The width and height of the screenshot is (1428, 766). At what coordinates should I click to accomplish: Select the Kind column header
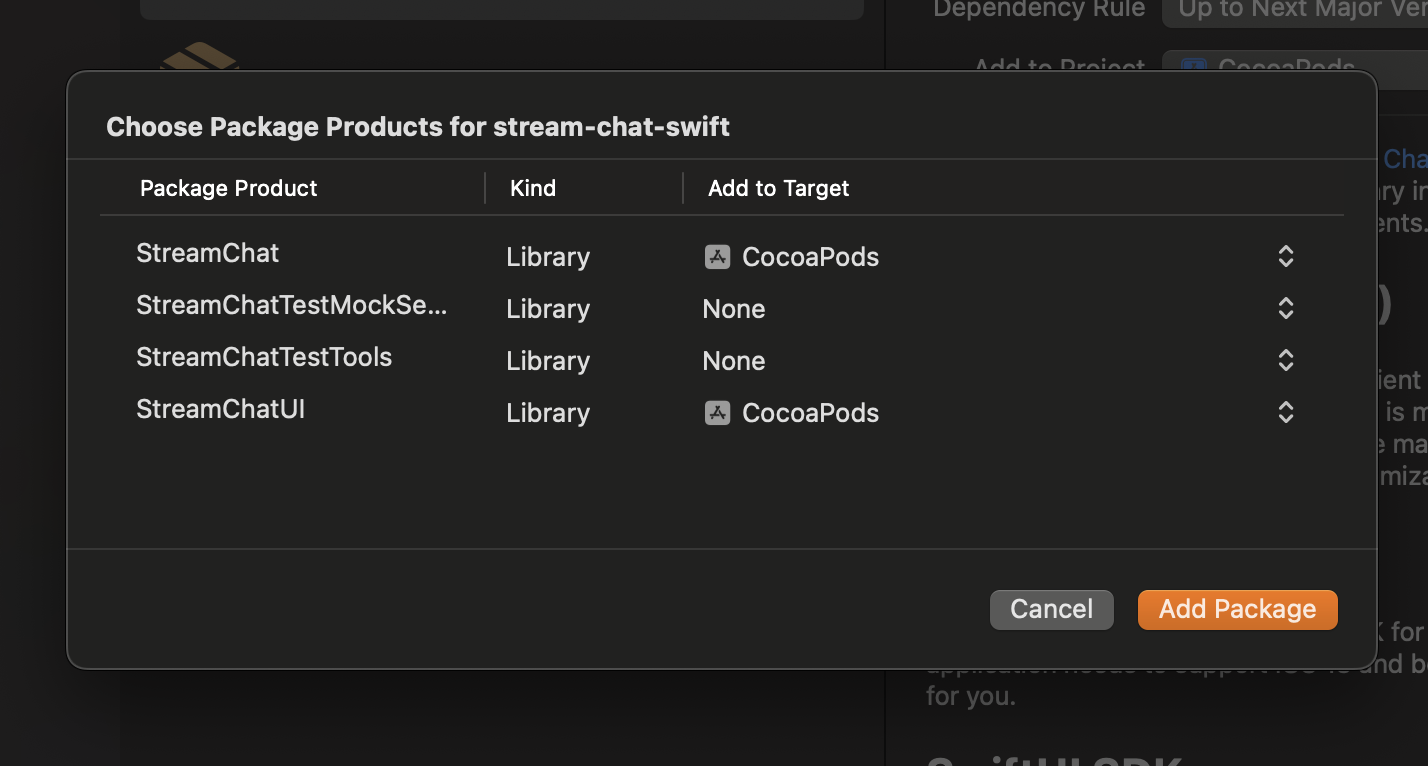tap(533, 188)
